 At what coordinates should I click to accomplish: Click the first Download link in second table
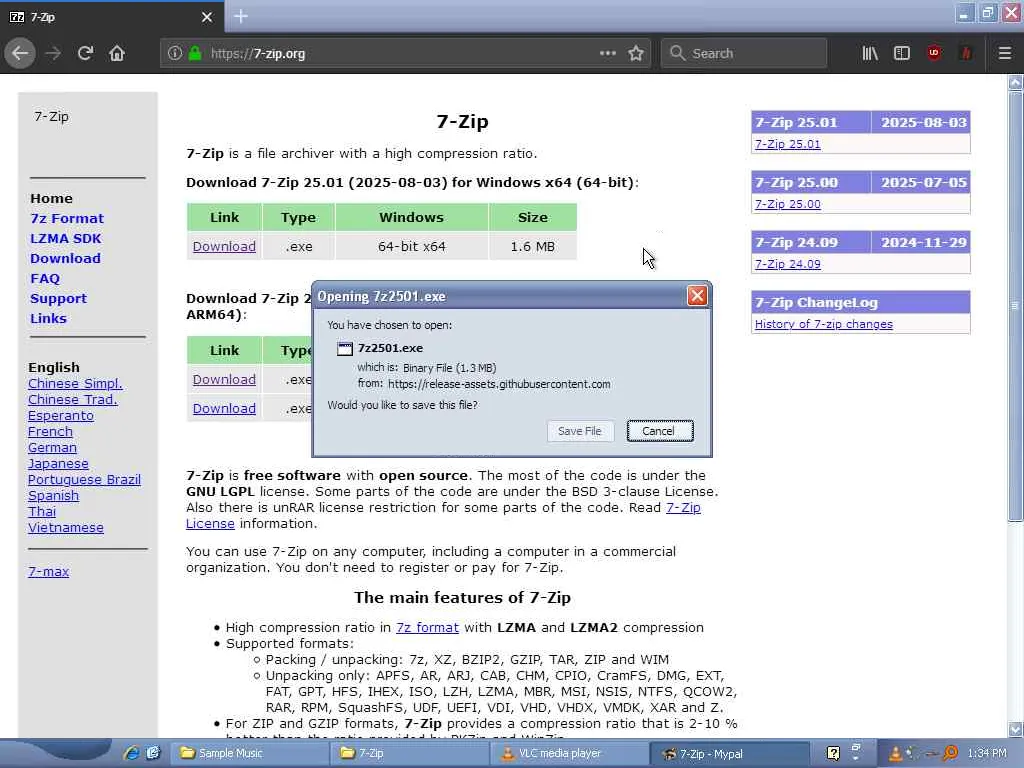click(x=224, y=380)
